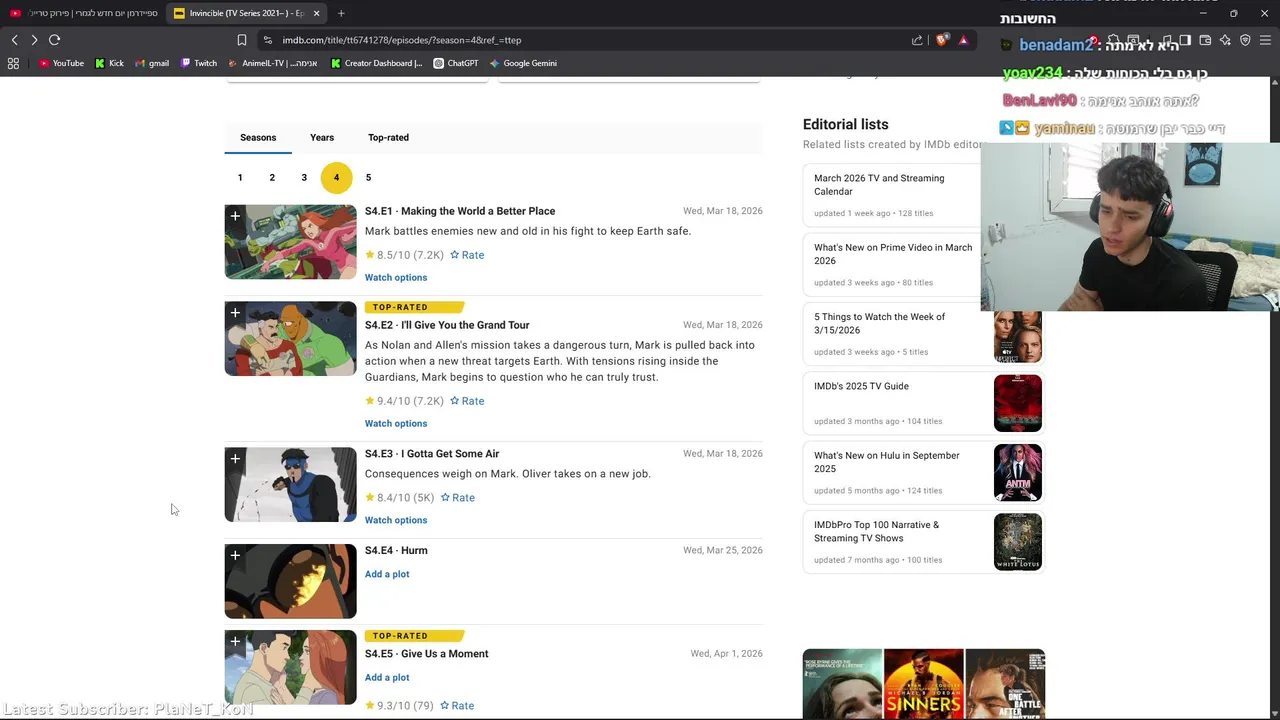The image size is (1280, 720).
Task: Add episode S4.E5 to watchlist with plus icon
Action: 235,642
